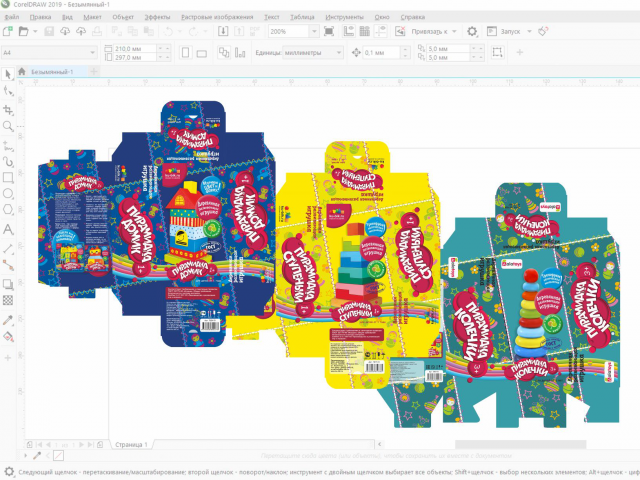Open the Options gear icon

coord(472,31)
